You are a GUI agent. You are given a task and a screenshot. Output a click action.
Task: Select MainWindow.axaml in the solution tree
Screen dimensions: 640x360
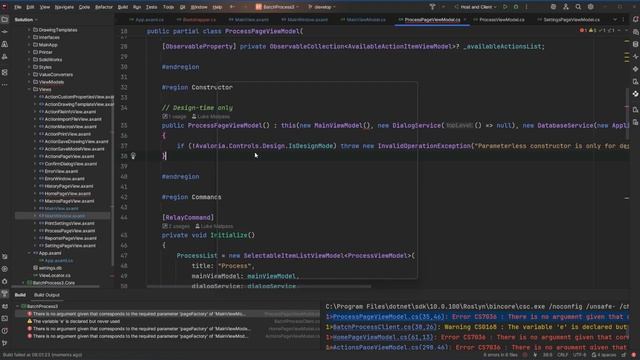pyautogui.click(x=62, y=216)
